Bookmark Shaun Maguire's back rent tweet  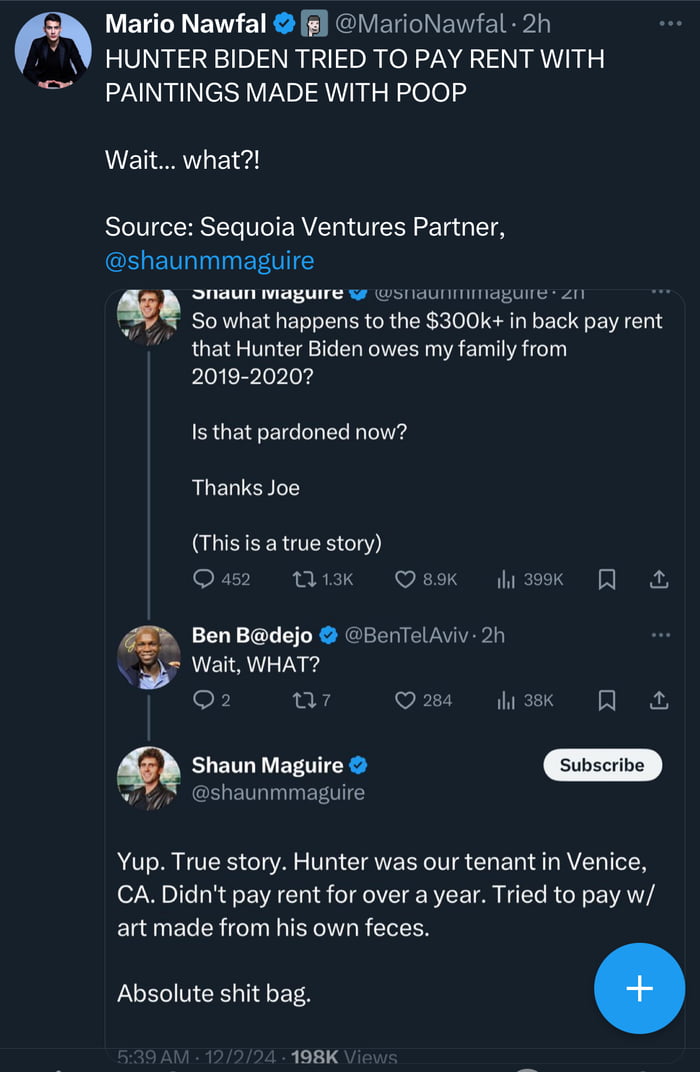(607, 579)
